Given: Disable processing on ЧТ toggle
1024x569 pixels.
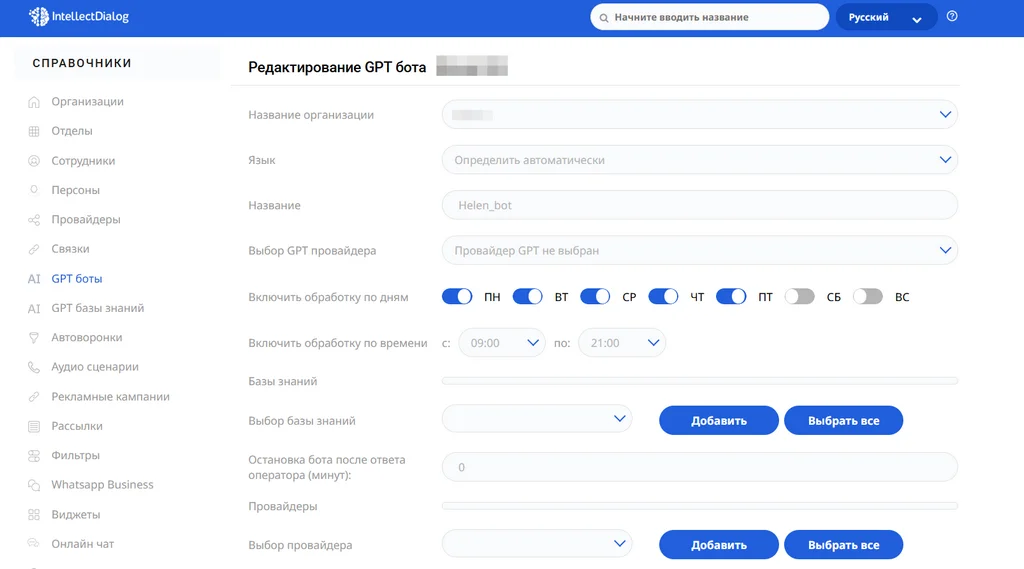Looking at the screenshot, I should (x=664, y=297).
